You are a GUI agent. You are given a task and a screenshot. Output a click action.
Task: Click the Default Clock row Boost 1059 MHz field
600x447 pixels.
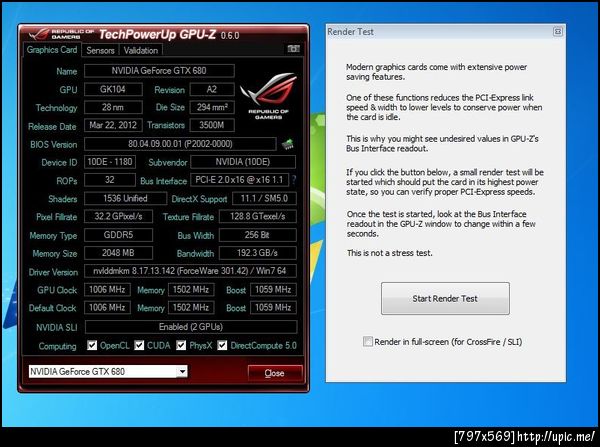(x=274, y=308)
